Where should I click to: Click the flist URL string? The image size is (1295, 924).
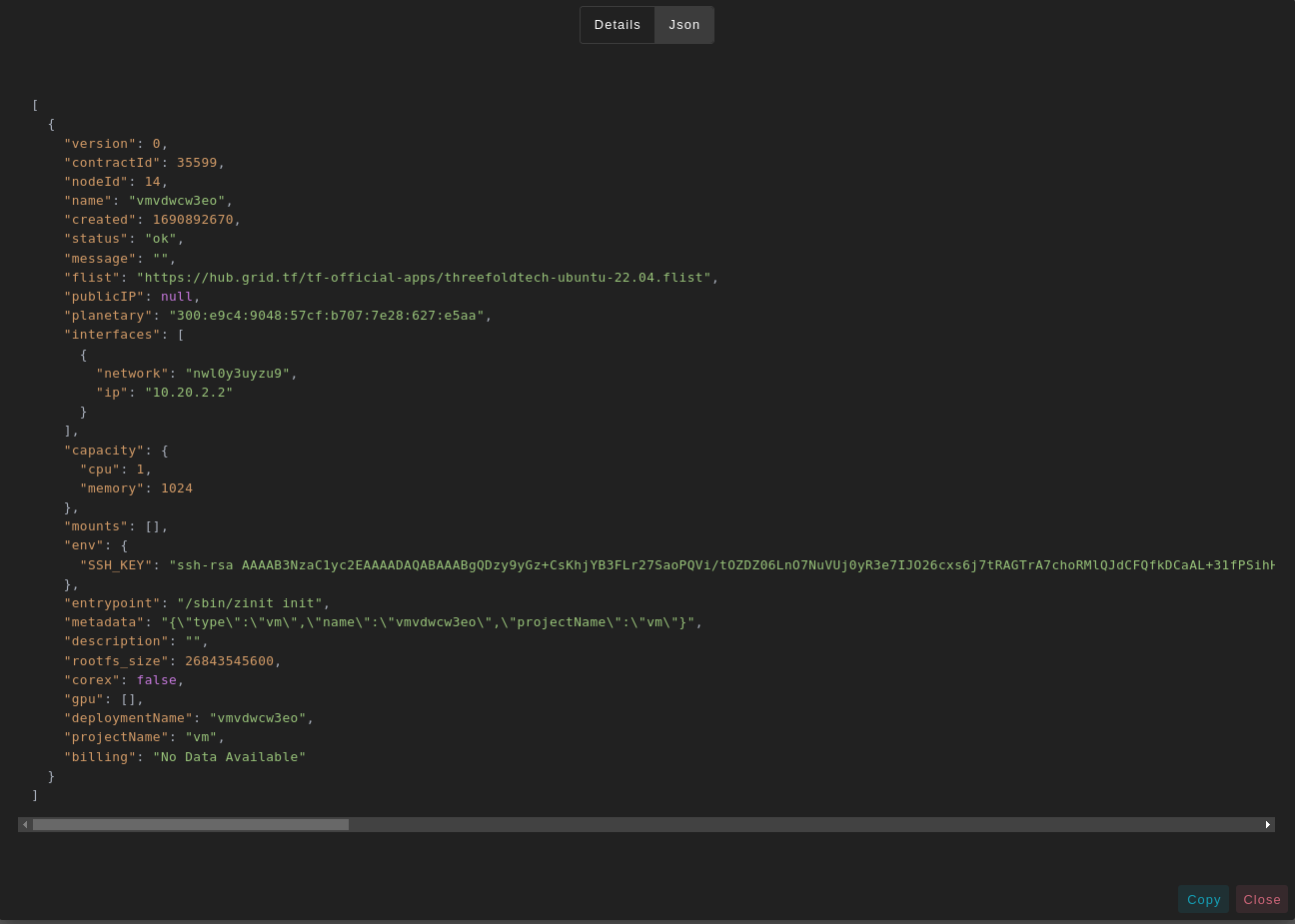(424, 278)
